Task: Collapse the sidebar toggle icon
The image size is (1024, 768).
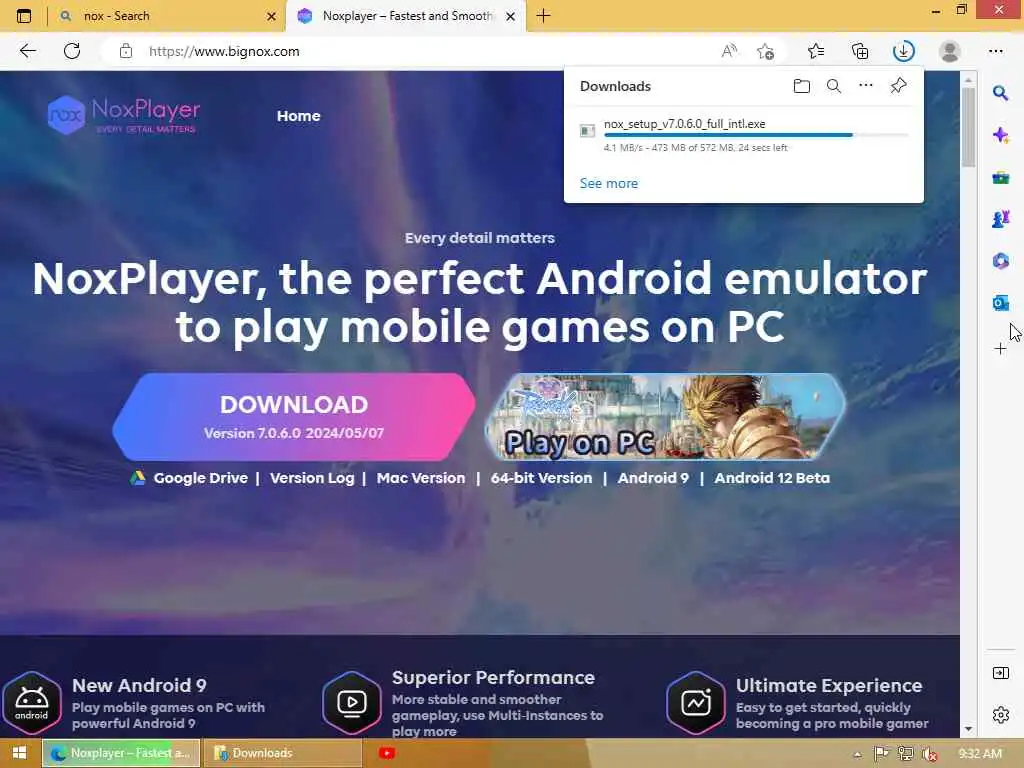Action: pyautogui.click(x=1000, y=673)
